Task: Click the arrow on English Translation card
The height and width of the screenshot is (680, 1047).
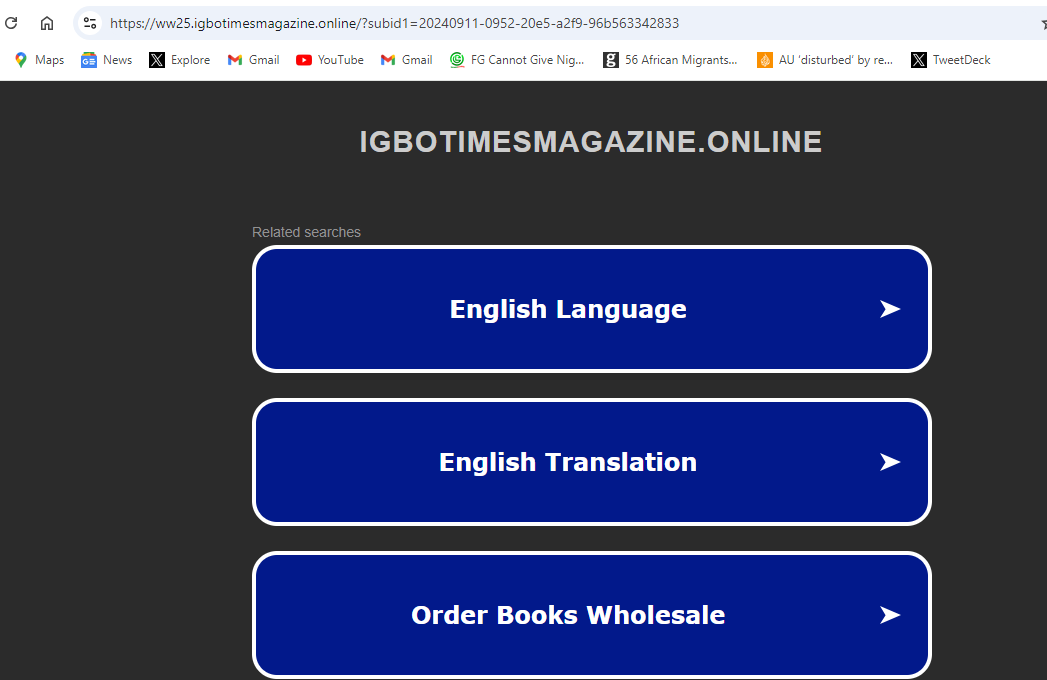Action: coord(890,462)
